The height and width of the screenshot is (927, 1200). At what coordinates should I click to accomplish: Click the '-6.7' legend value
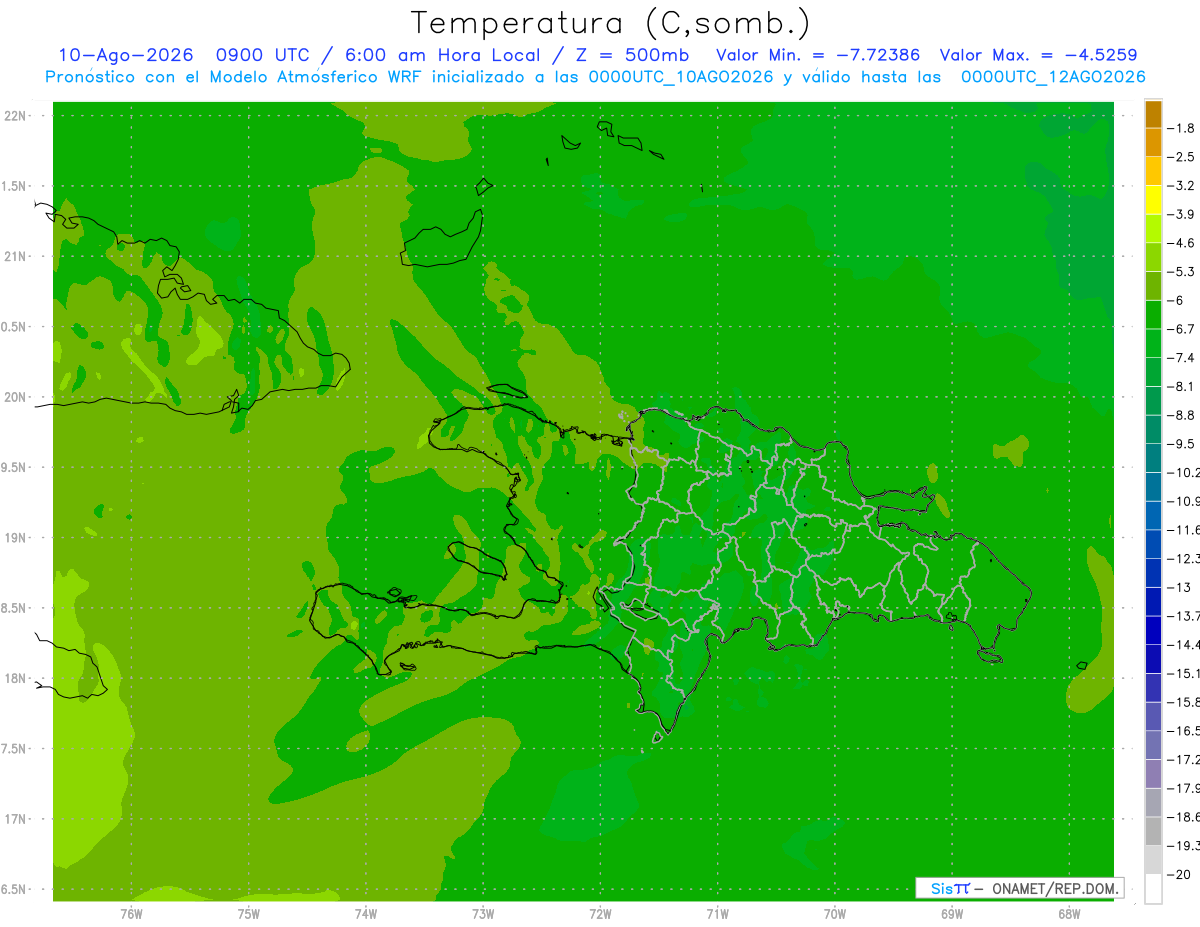tap(1181, 329)
